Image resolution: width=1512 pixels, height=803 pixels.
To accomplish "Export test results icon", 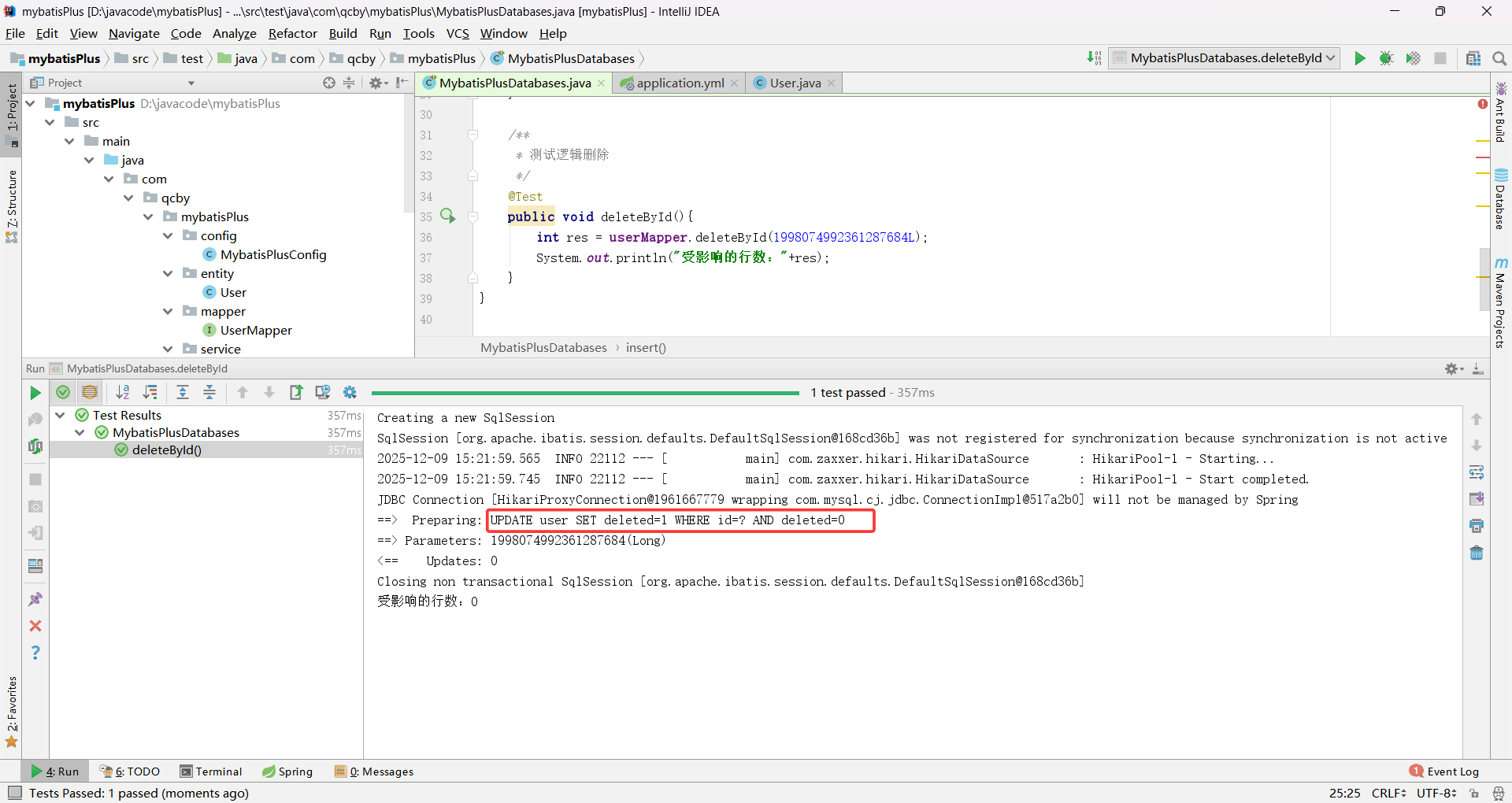I will tap(296, 392).
